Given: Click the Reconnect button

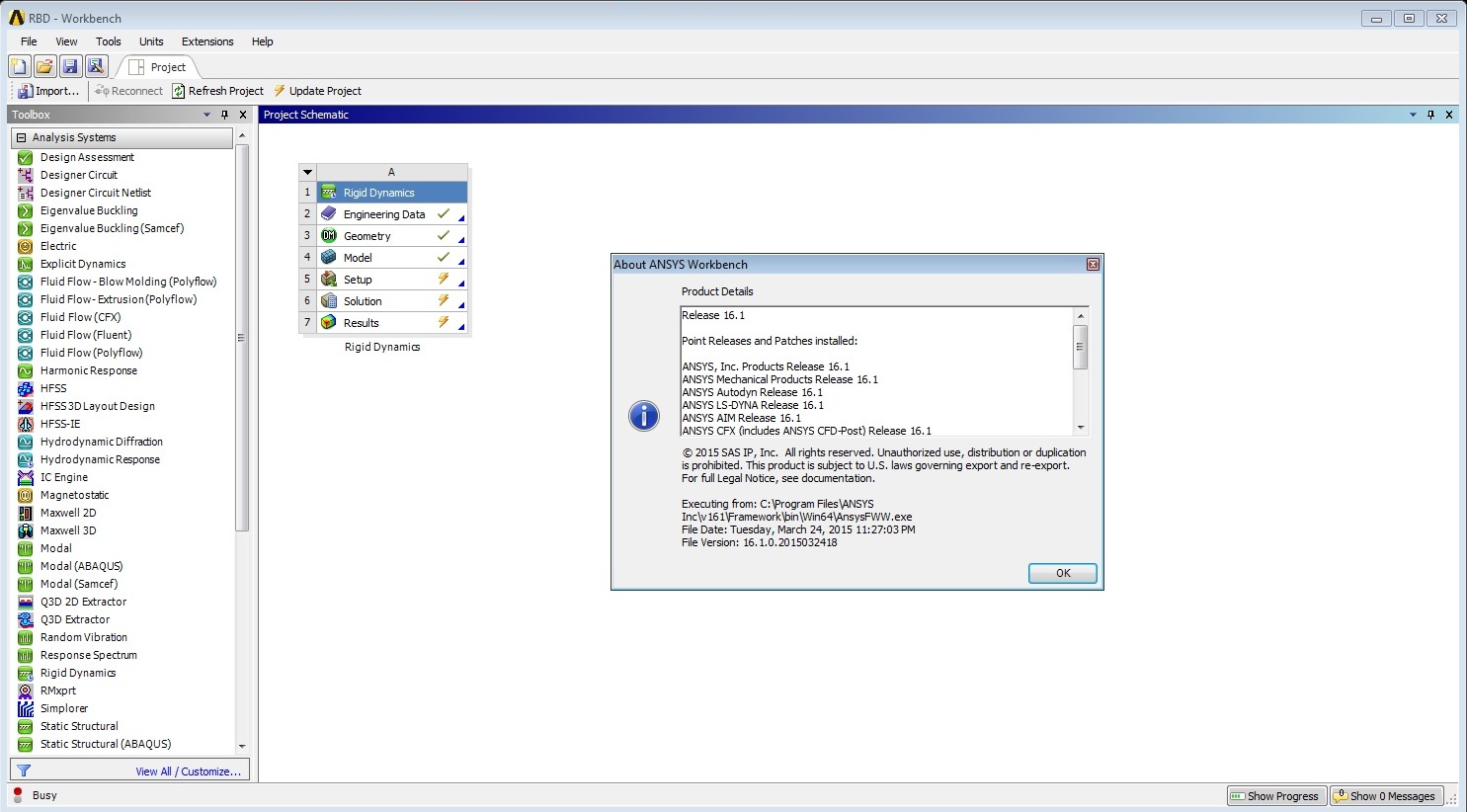Looking at the screenshot, I should click(x=128, y=91).
